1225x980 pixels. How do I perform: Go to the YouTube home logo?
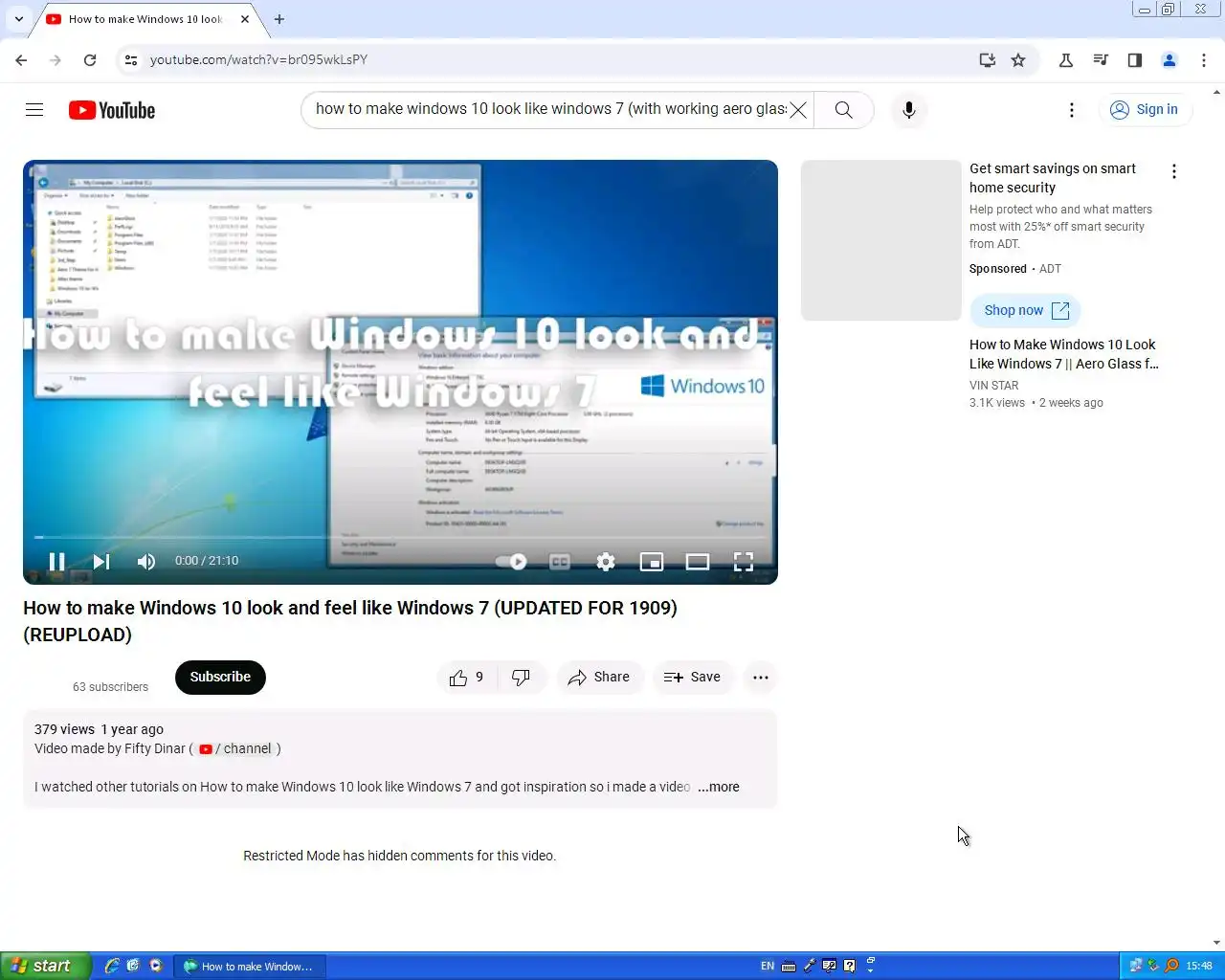point(112,110)
